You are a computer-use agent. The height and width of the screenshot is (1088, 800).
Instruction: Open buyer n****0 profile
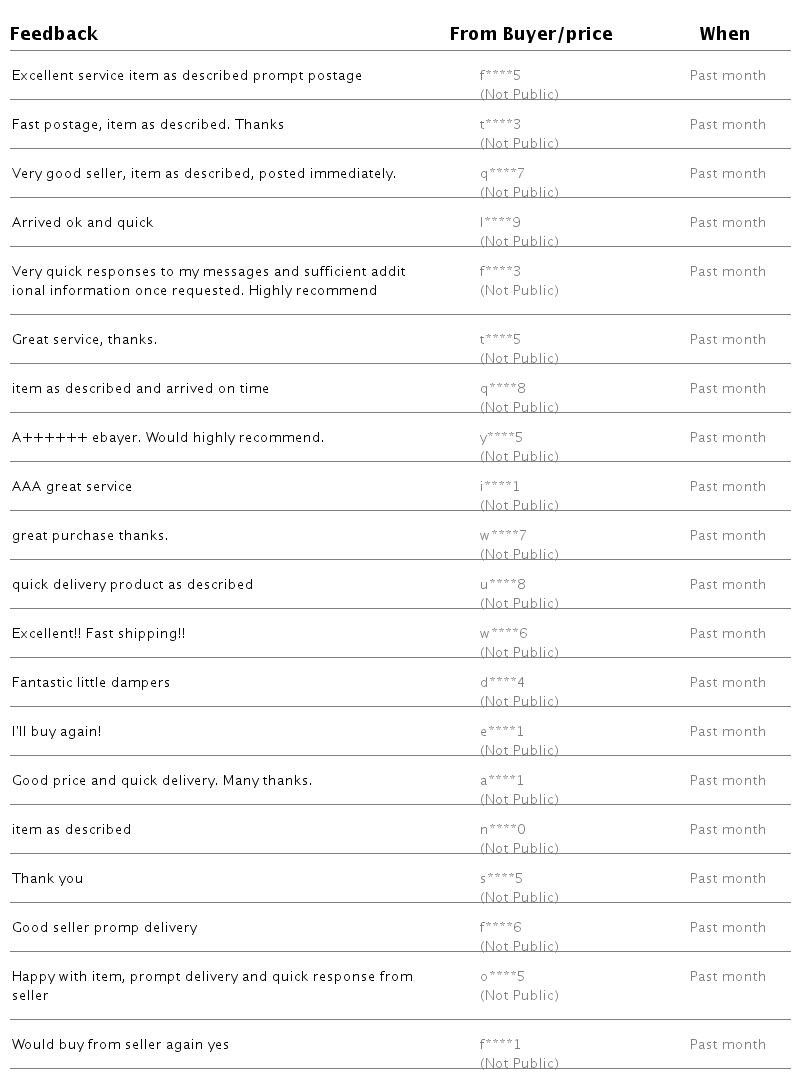click(502, 830)
